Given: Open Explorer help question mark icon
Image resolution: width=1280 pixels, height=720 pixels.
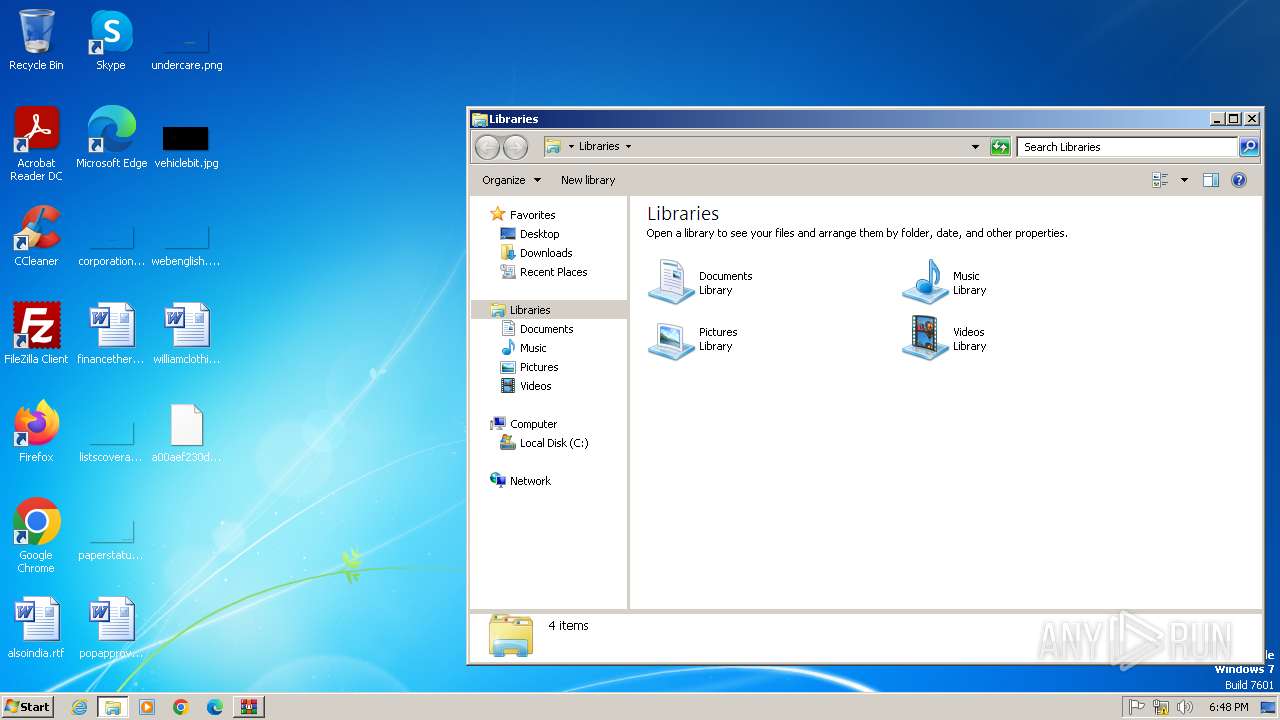Looking at the screenshot, I should [1239, 180].
